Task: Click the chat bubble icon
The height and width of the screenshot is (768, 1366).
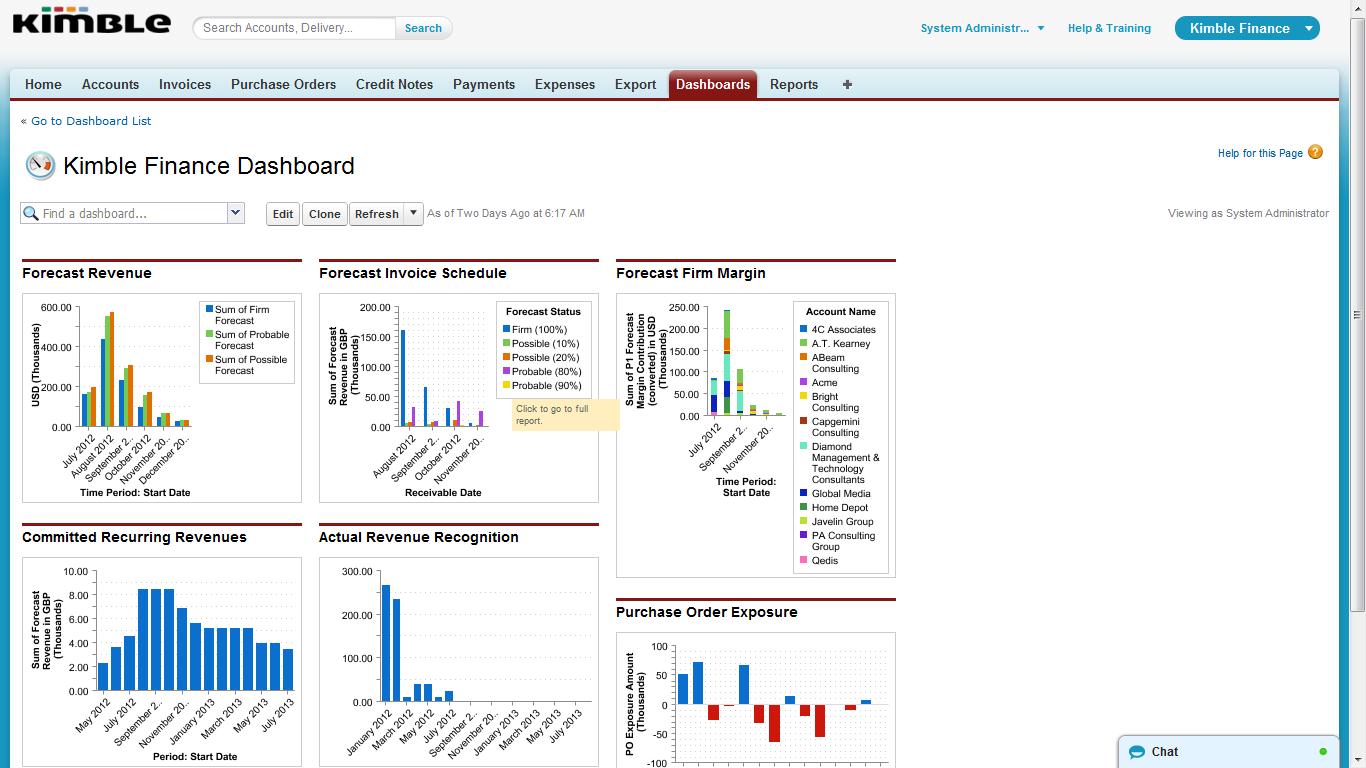Action: pos(1136,752)
